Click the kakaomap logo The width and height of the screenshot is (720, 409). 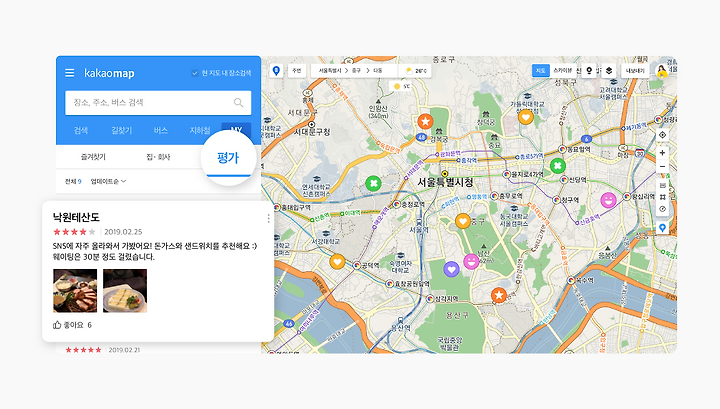click(109, 73)
